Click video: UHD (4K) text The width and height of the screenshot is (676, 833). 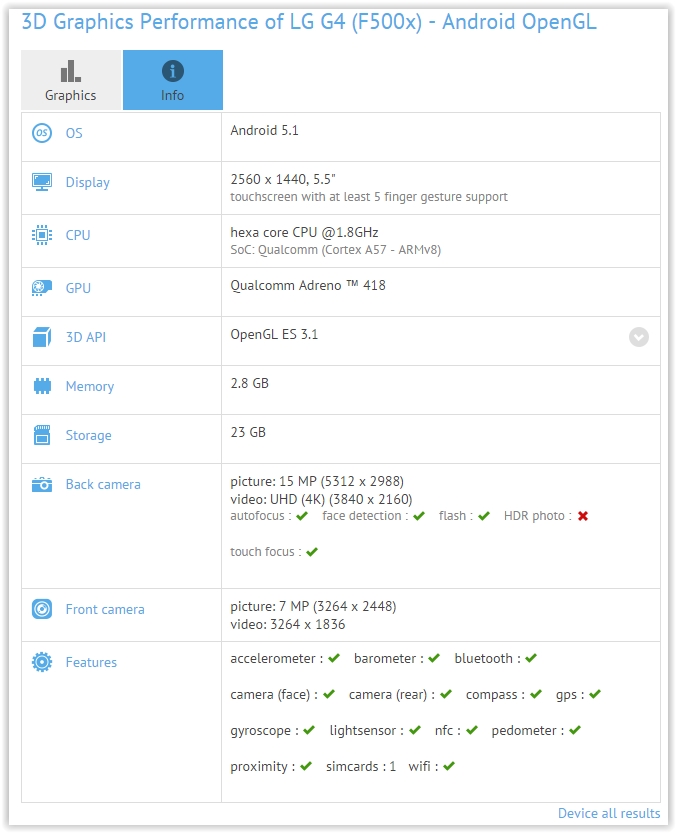(x=321, y=499)
